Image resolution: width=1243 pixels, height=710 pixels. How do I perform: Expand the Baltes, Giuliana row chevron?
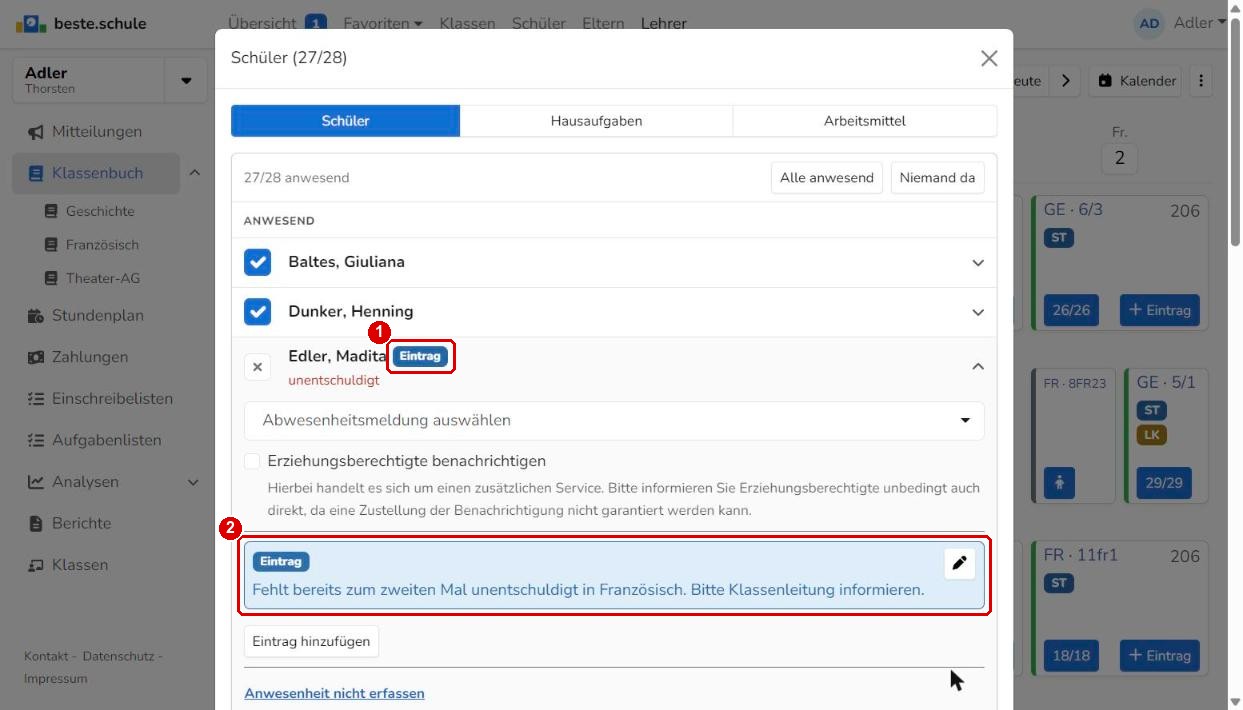point(978,263)
